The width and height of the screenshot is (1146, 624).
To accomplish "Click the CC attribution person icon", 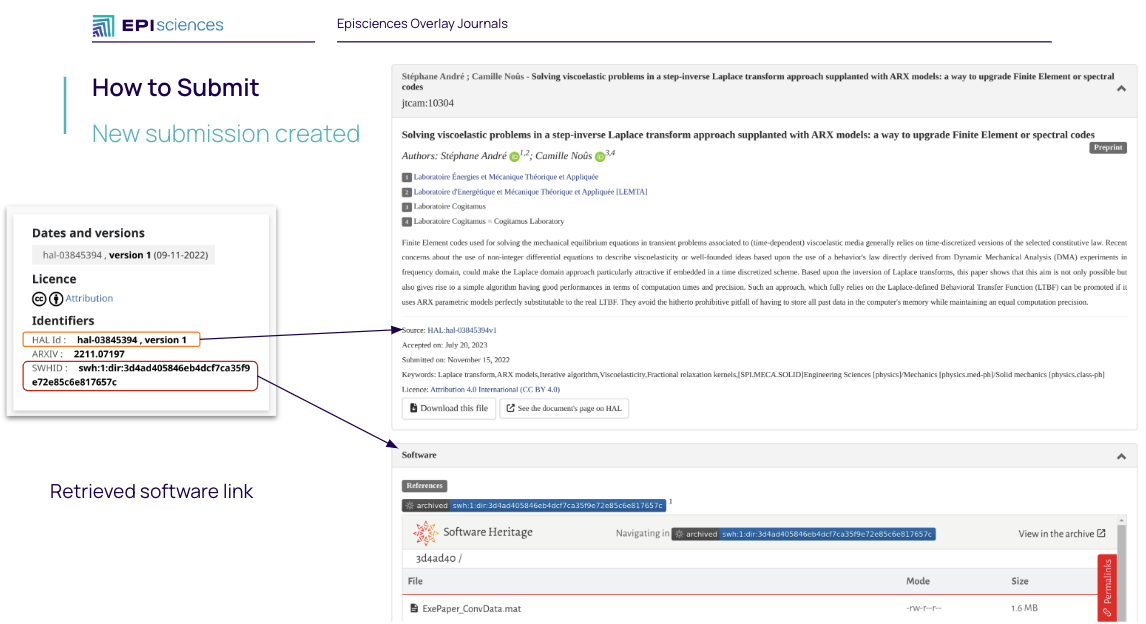I will point(56,298).
